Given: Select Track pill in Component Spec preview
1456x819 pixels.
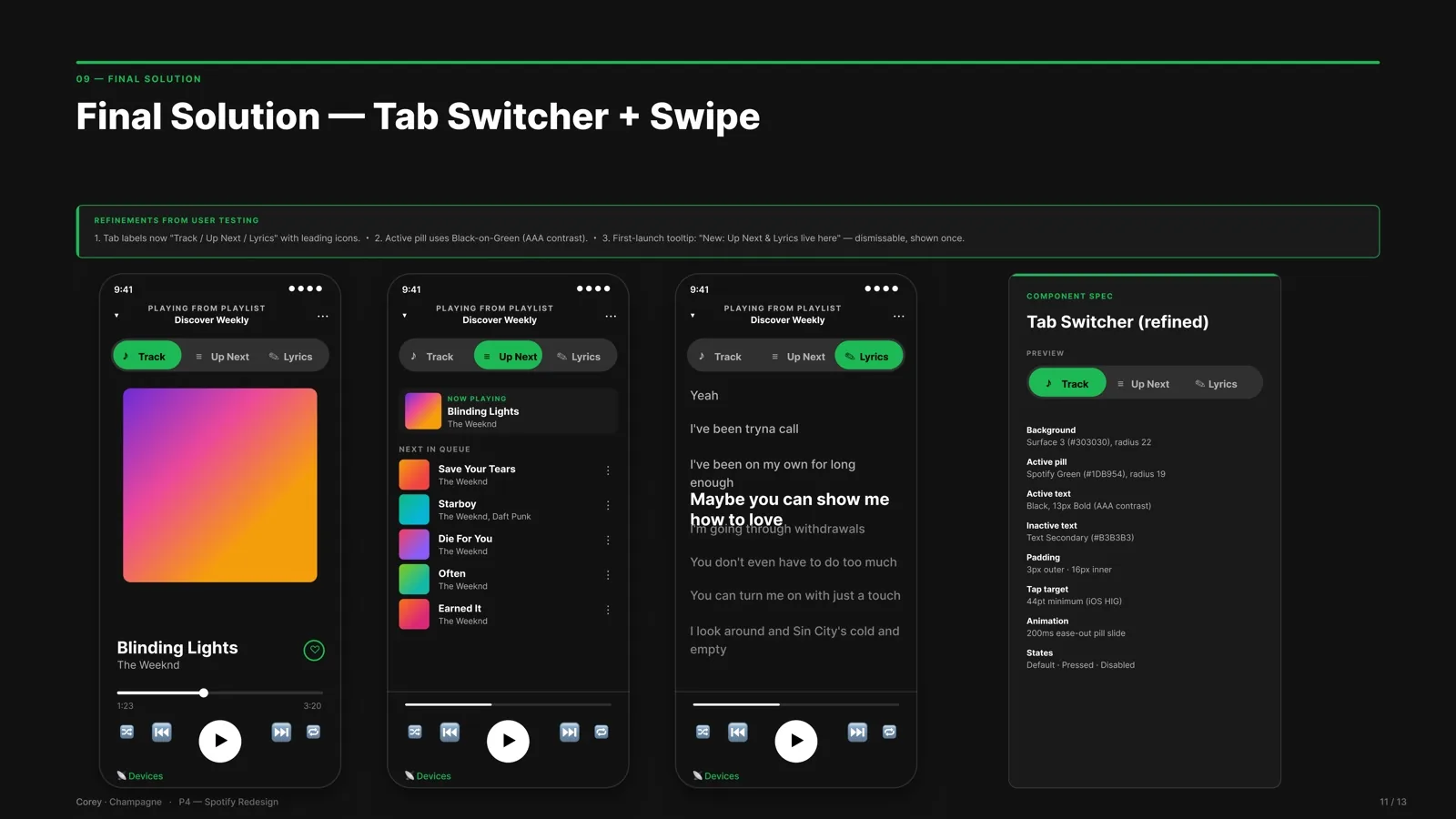Looking at the screenshot, I should [x=1067, y=383].
